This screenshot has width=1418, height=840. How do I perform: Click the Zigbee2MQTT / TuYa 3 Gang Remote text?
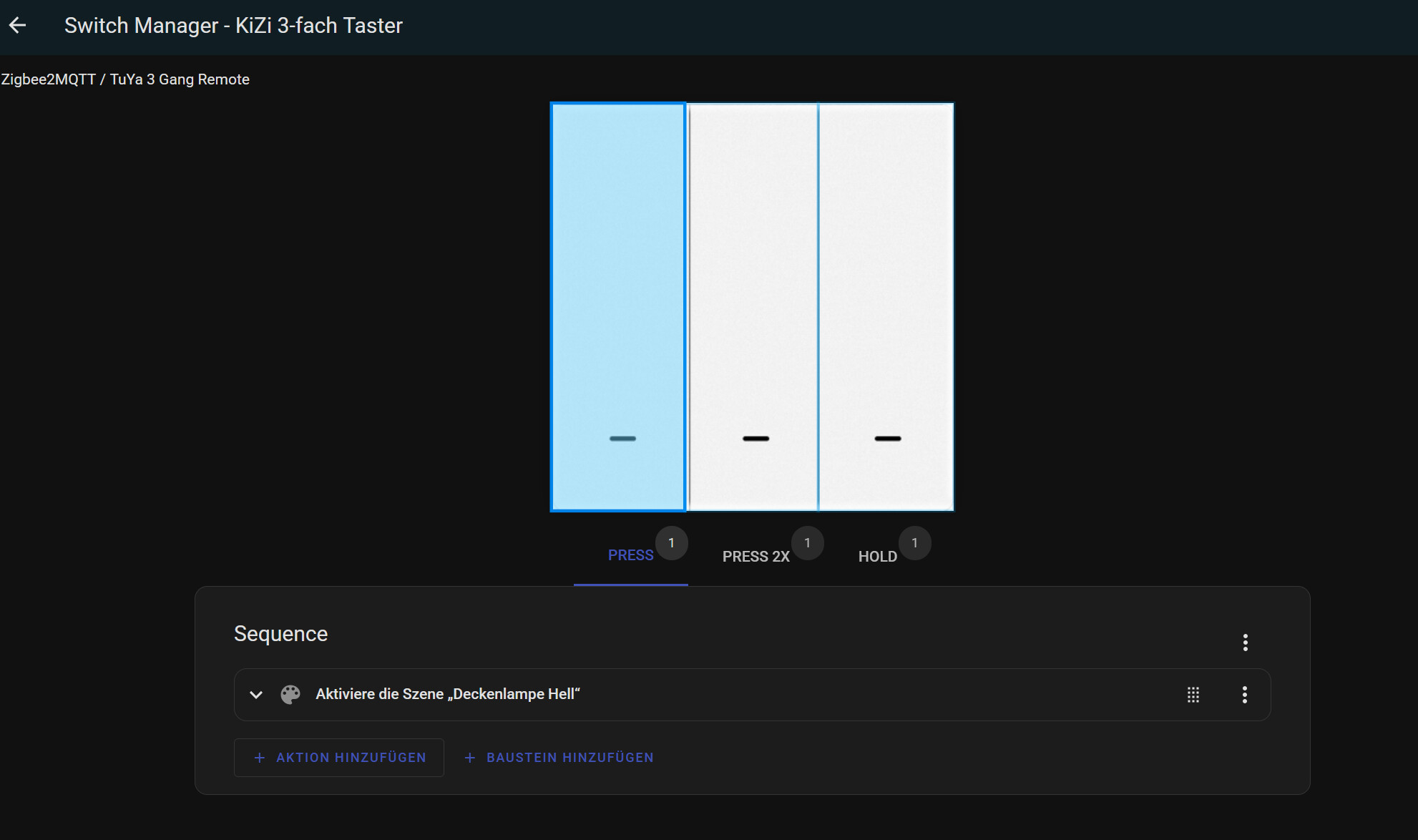click(x=125, y=79)
